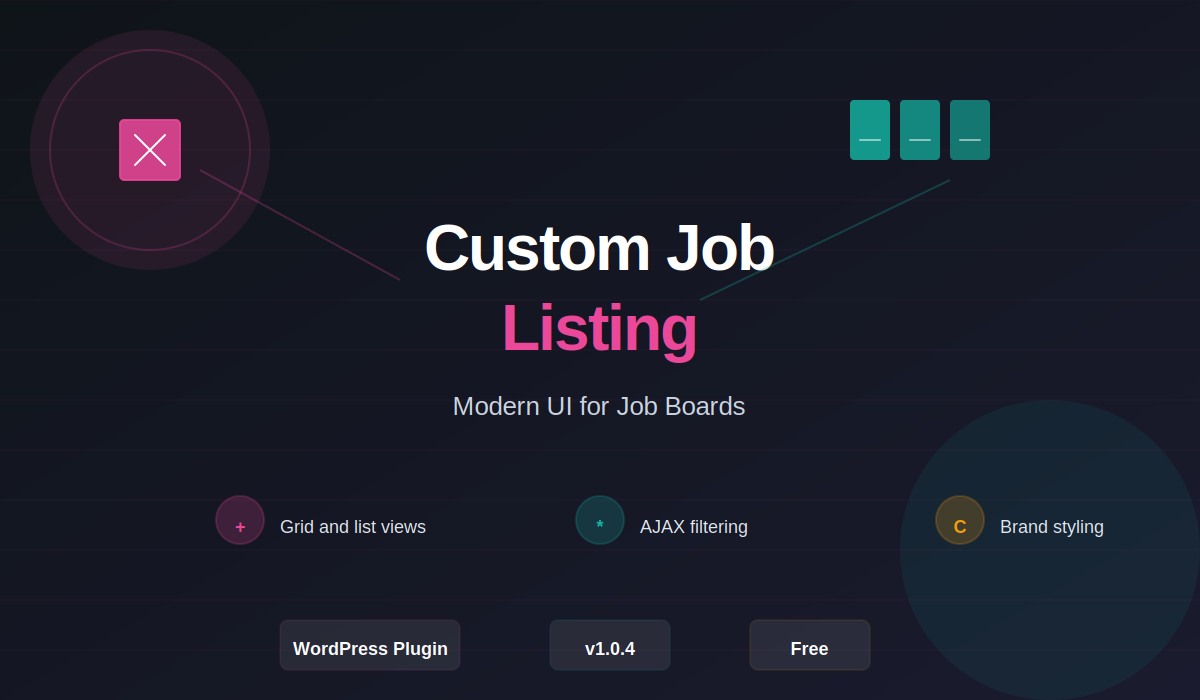Click the 'Grid and list views' text
Viewport: 1200px width, 700px height.
tap(353, 527)
